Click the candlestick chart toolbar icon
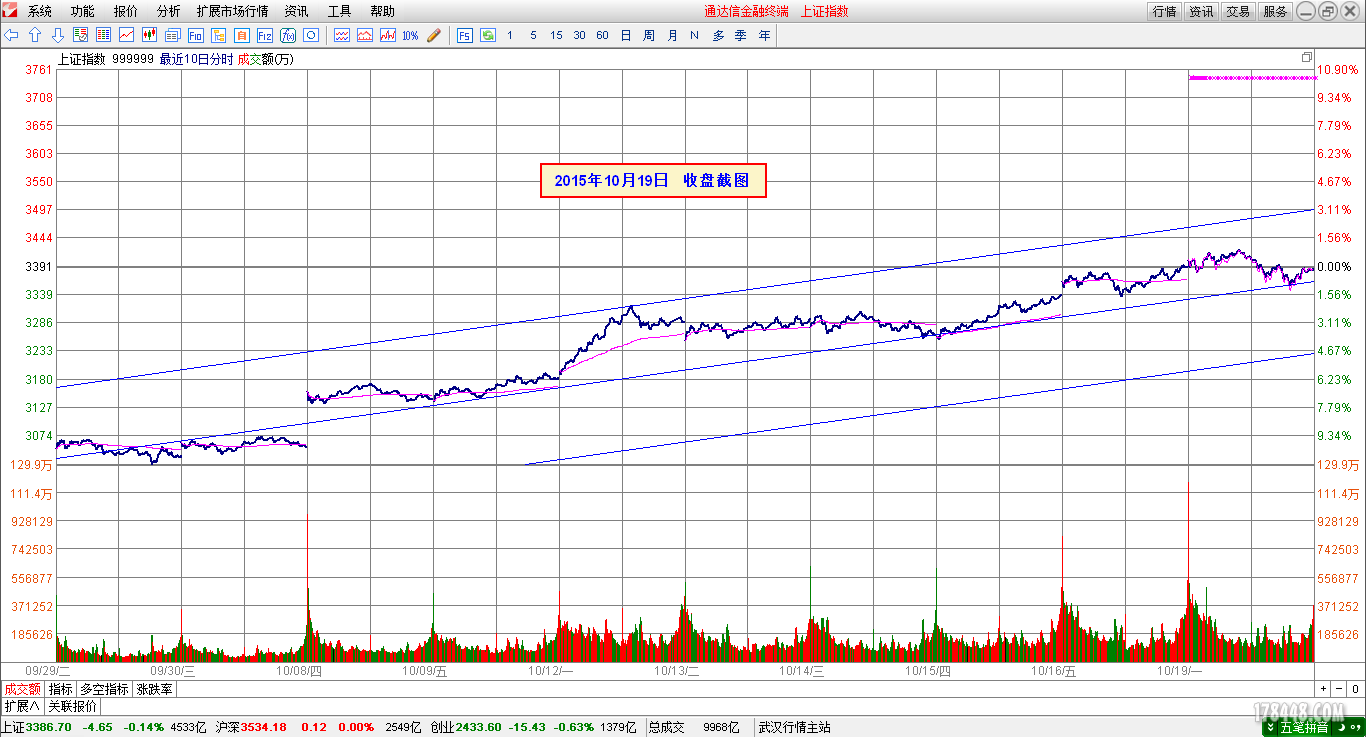Image resolution: width=1366 pixels, height=737 pixels. (x=150, y=35)
